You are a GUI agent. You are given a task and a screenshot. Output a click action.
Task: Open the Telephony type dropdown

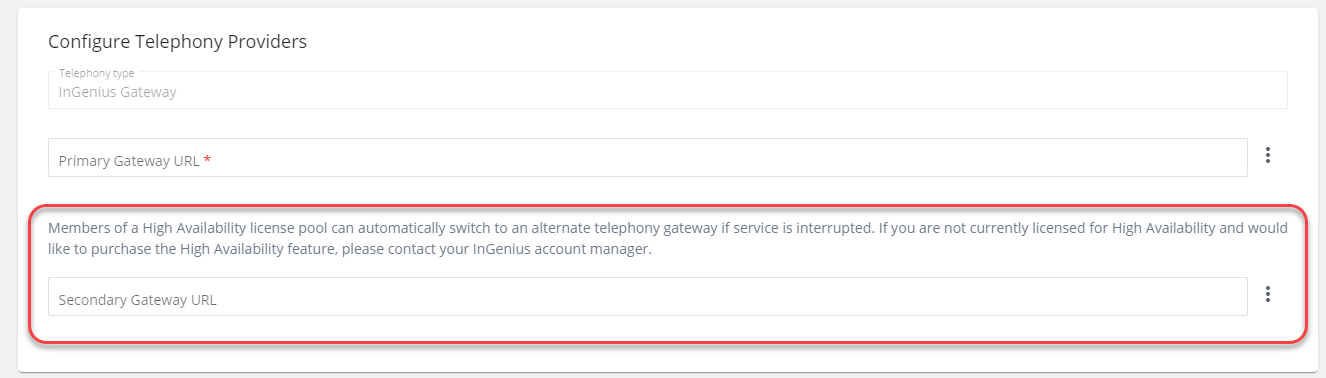[x=668, y=90]
